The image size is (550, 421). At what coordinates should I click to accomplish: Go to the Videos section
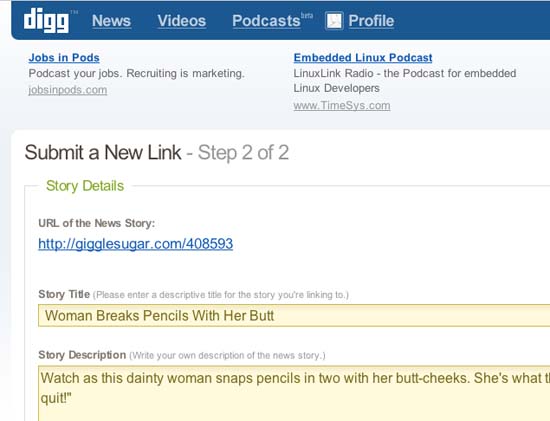181,21
